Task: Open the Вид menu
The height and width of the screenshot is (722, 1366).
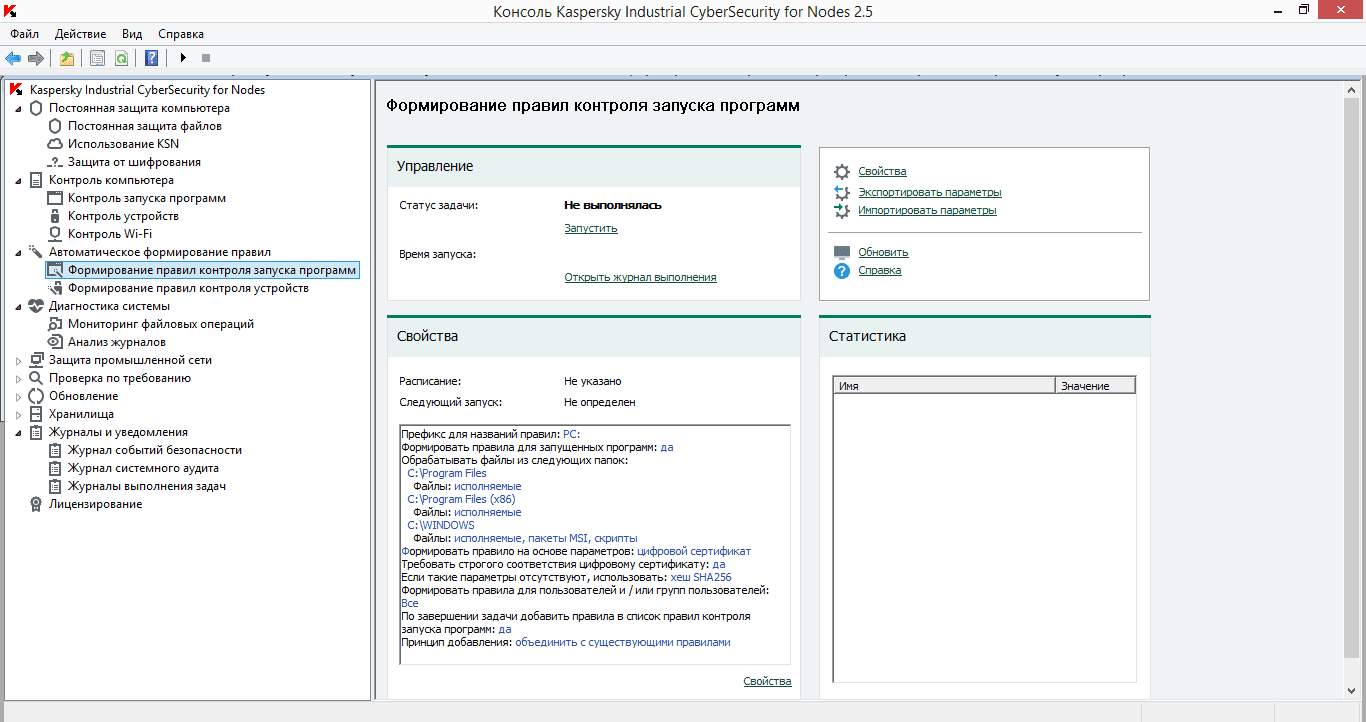Action: click(x=132, y=34)
